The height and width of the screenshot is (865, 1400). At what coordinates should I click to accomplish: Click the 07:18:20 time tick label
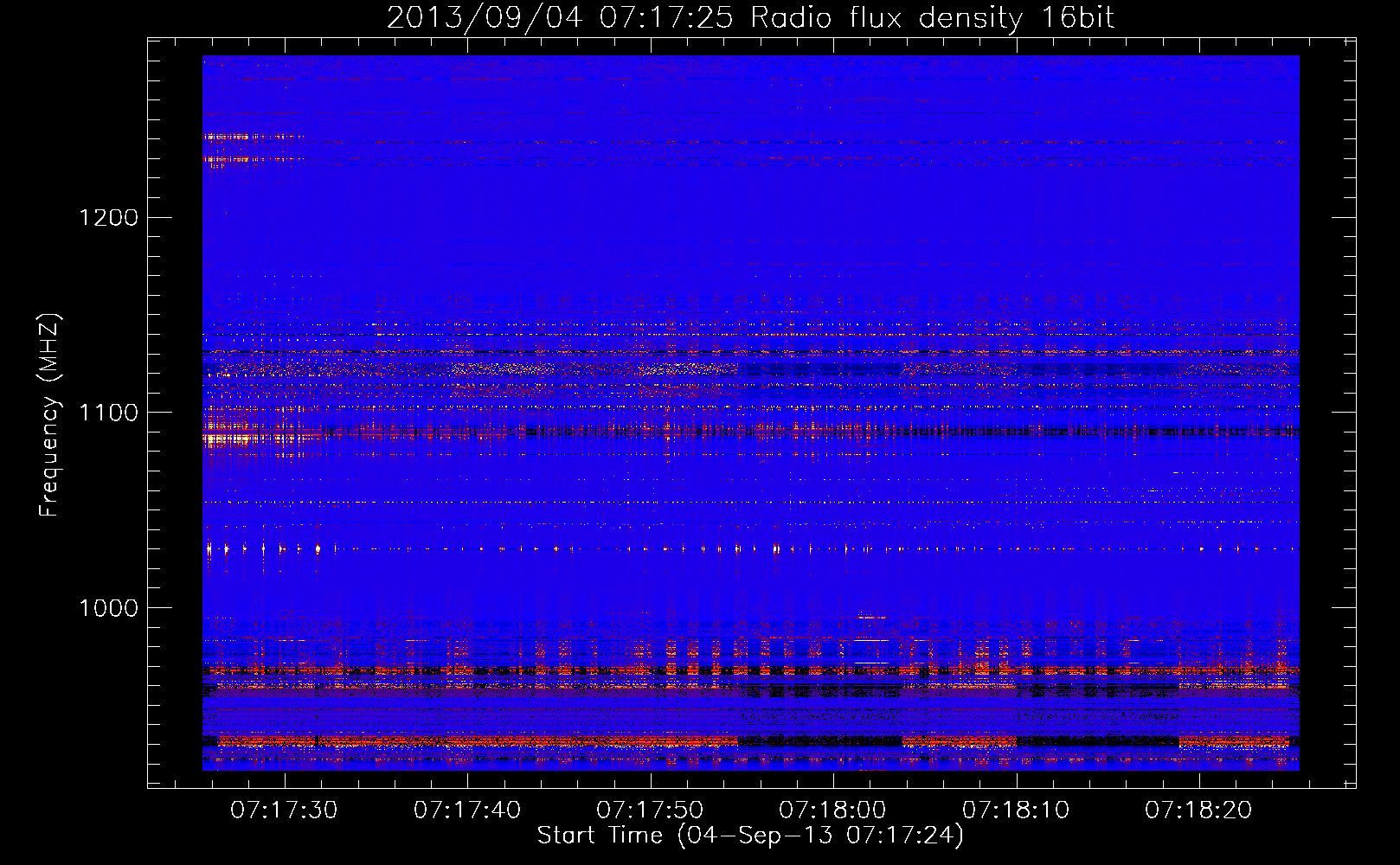coord(1199,811)
